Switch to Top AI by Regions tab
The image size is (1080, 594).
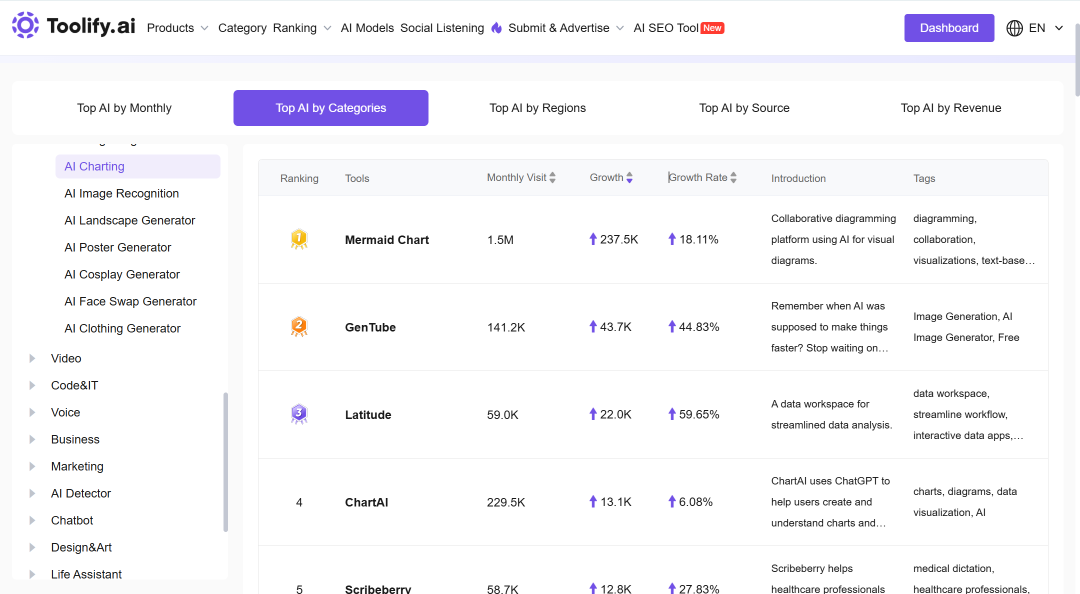coord(537,108)
